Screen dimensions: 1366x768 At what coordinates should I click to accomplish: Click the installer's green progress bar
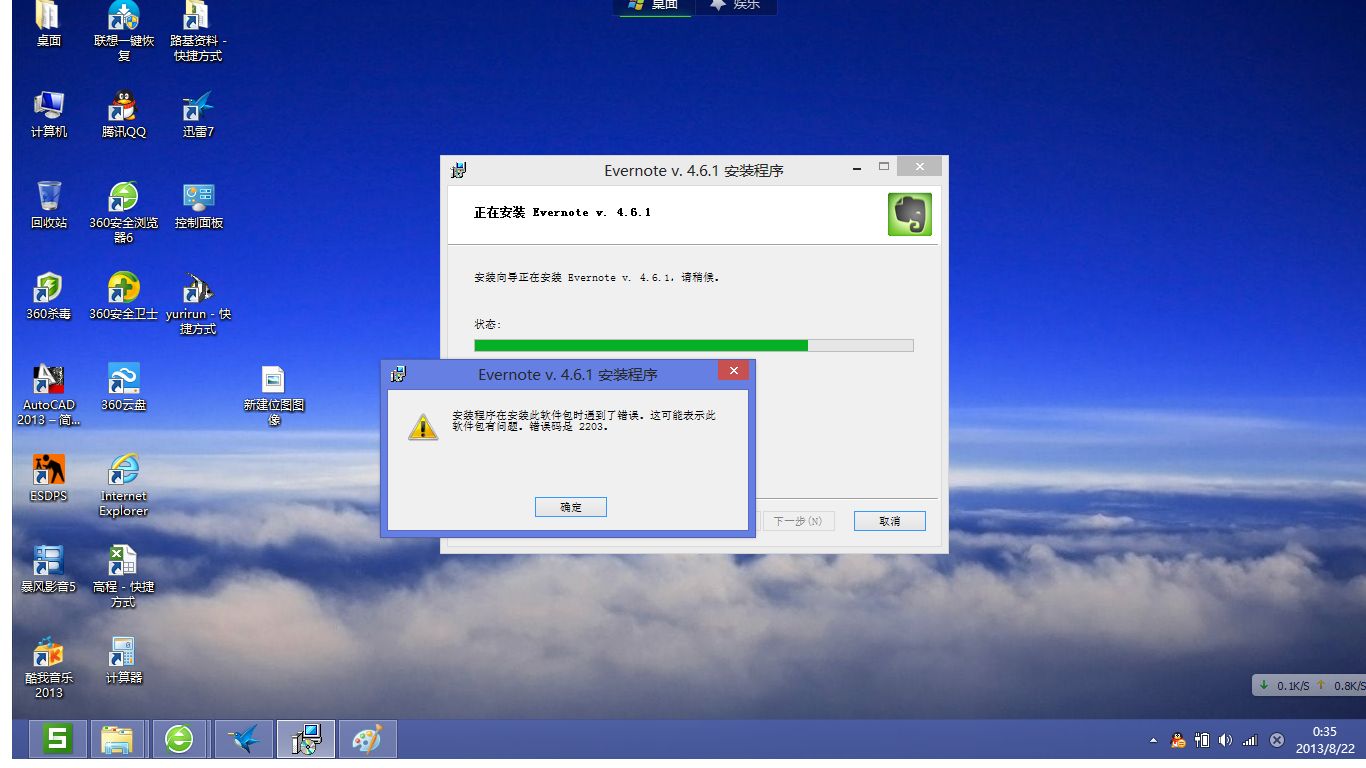[x=693, y=345]
